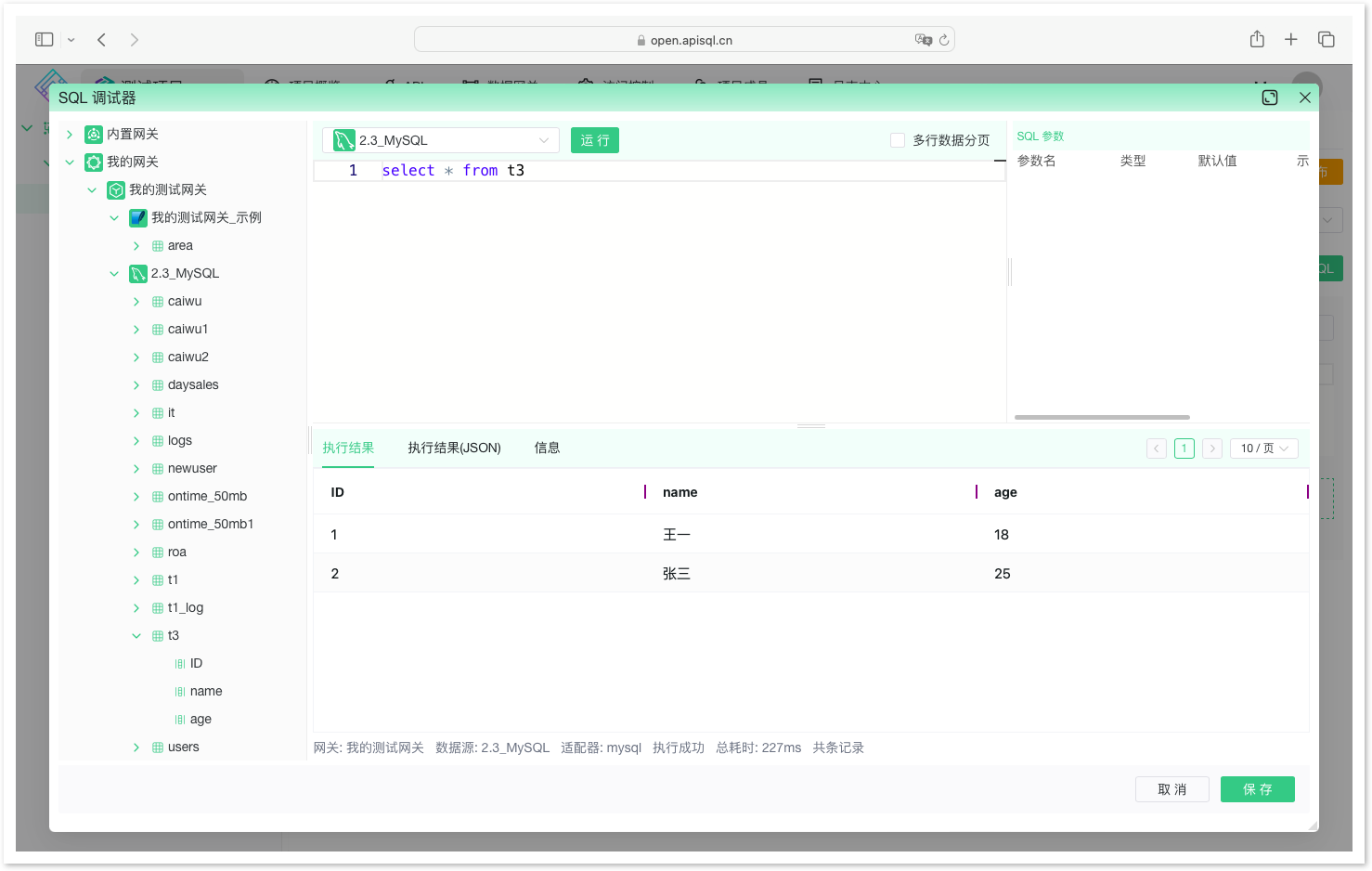Viewport: 1372px width, 871px height.
Task: Select the ontime_50mb table
Action: (x=207, y=497)
